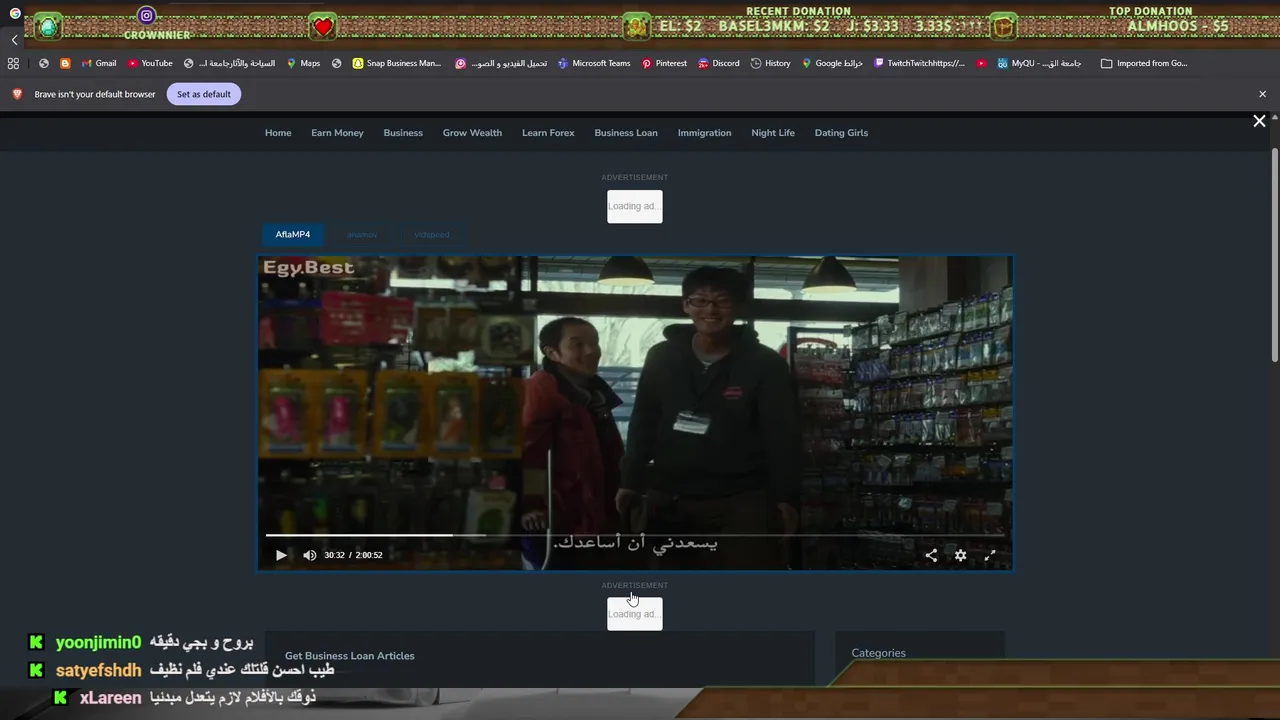Go to the Immigration menu item
This screenshot has width=1280, height=720.
pyautogui.click(x=704, y=132)
